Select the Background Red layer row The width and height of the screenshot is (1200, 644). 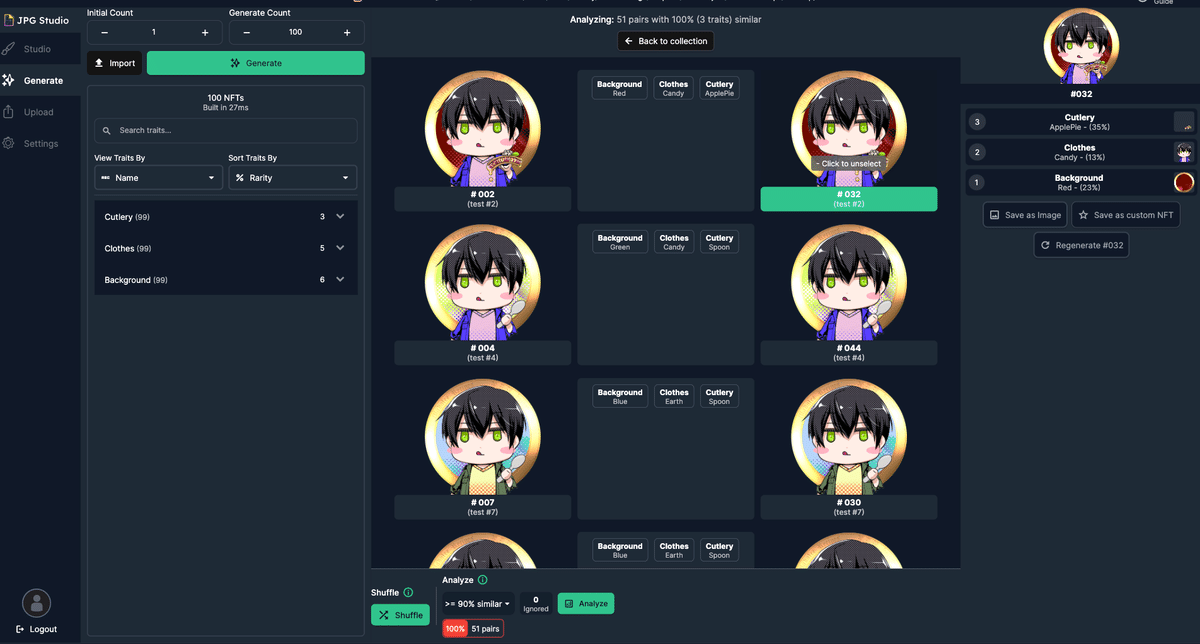click(1080, 182)
